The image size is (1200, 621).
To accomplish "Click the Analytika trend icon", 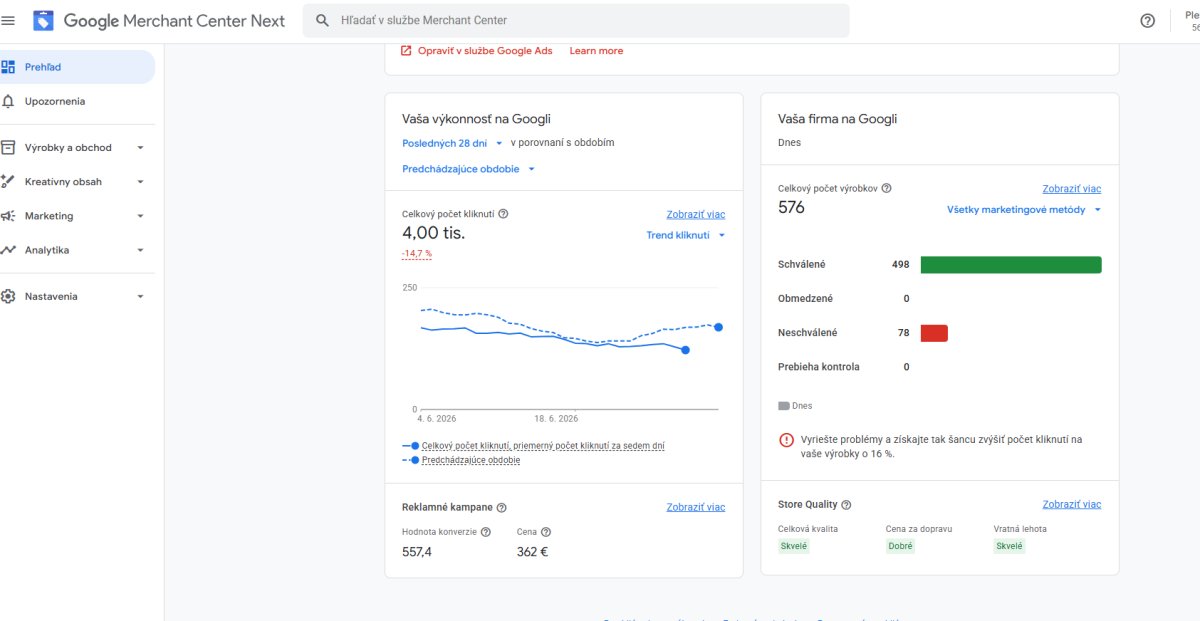I will (8, 250).
